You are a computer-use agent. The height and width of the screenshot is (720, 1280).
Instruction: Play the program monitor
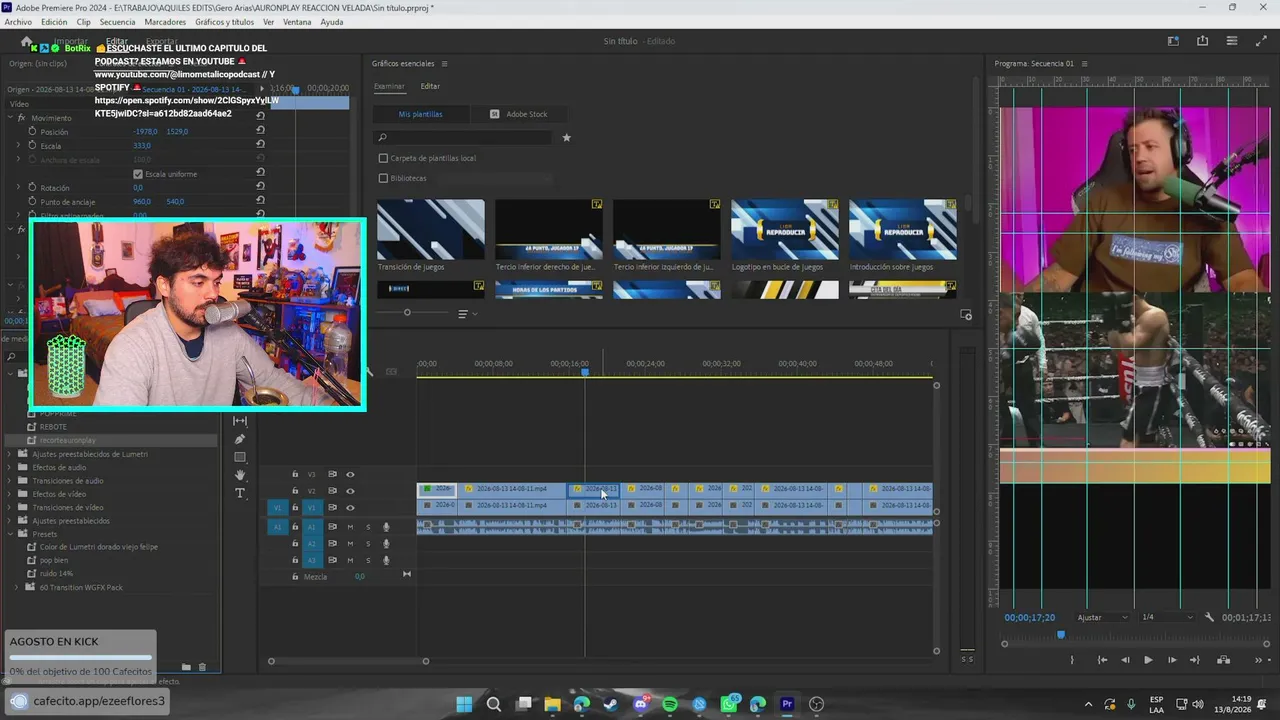coord(1148,660)
